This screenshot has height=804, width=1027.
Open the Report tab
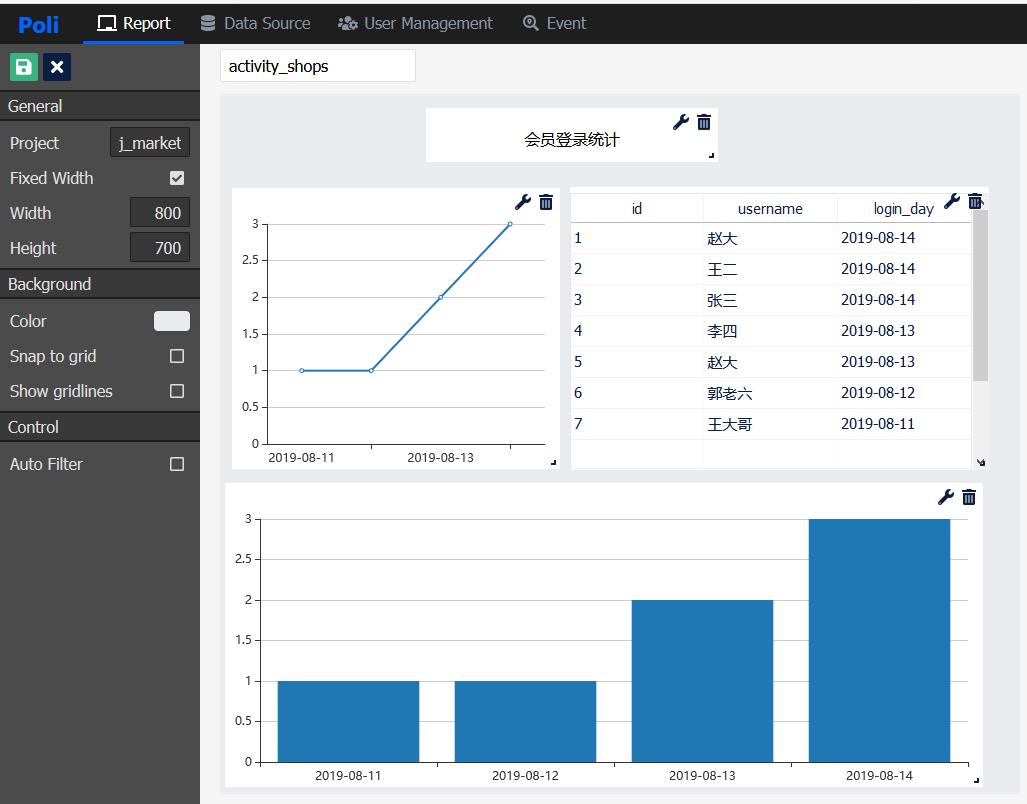pyautogui.click(x=134, y=24)
